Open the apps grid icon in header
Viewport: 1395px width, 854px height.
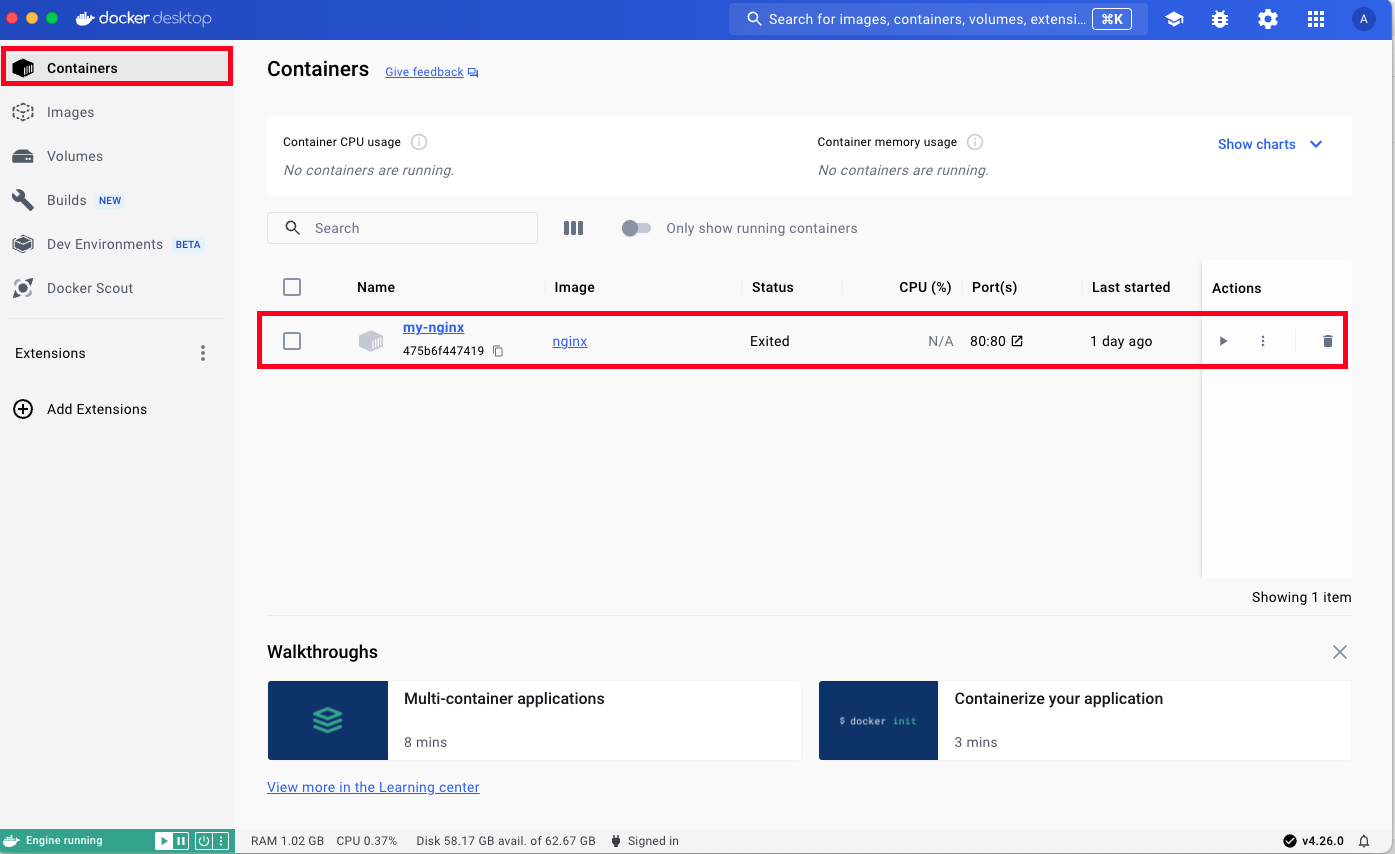coord(1316,19)
